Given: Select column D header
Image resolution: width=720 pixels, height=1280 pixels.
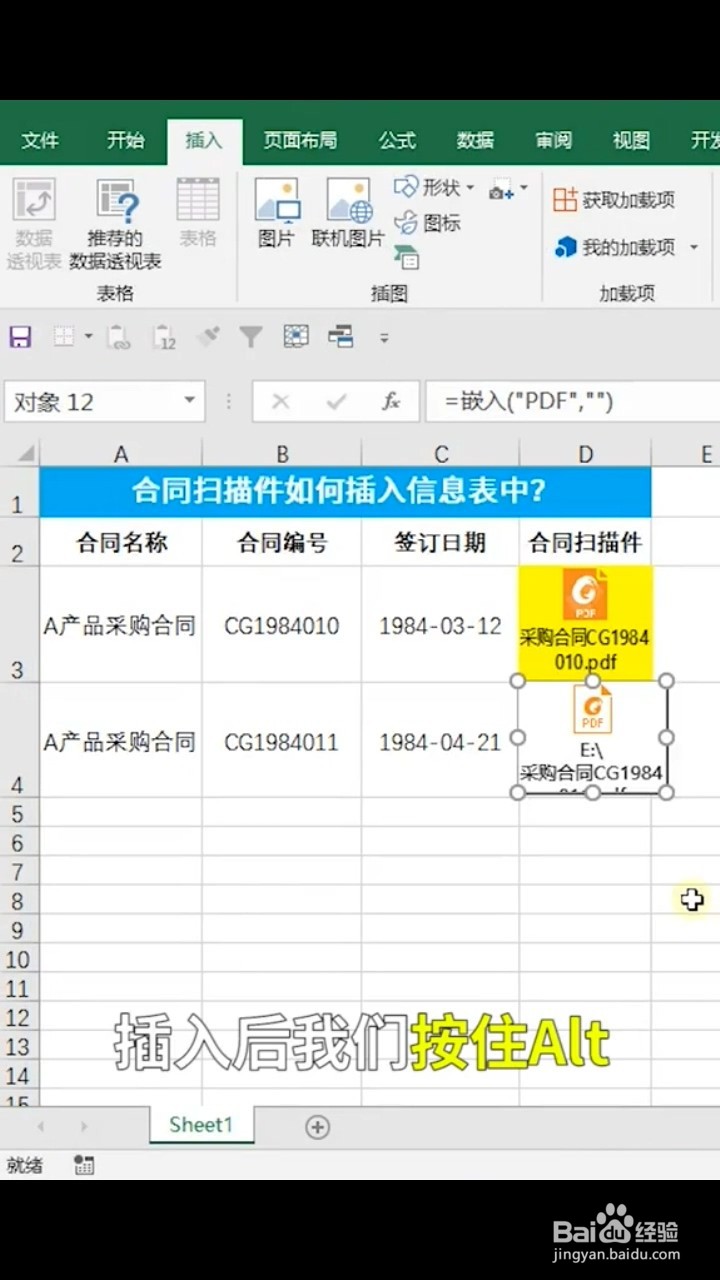Looking at the screenshot, I should pos(585,455).
